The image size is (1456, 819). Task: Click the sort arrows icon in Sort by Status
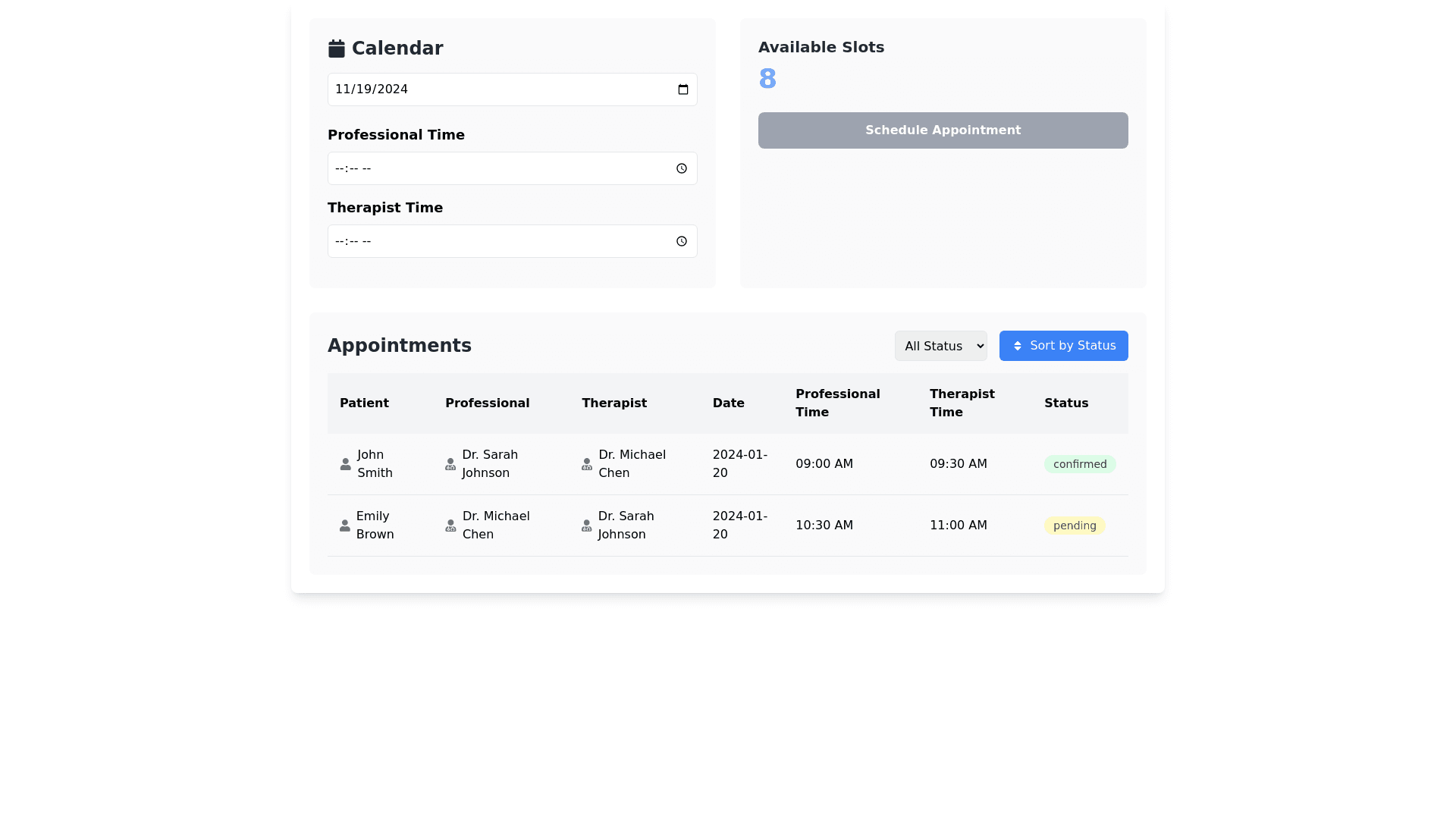point(1019,346)
